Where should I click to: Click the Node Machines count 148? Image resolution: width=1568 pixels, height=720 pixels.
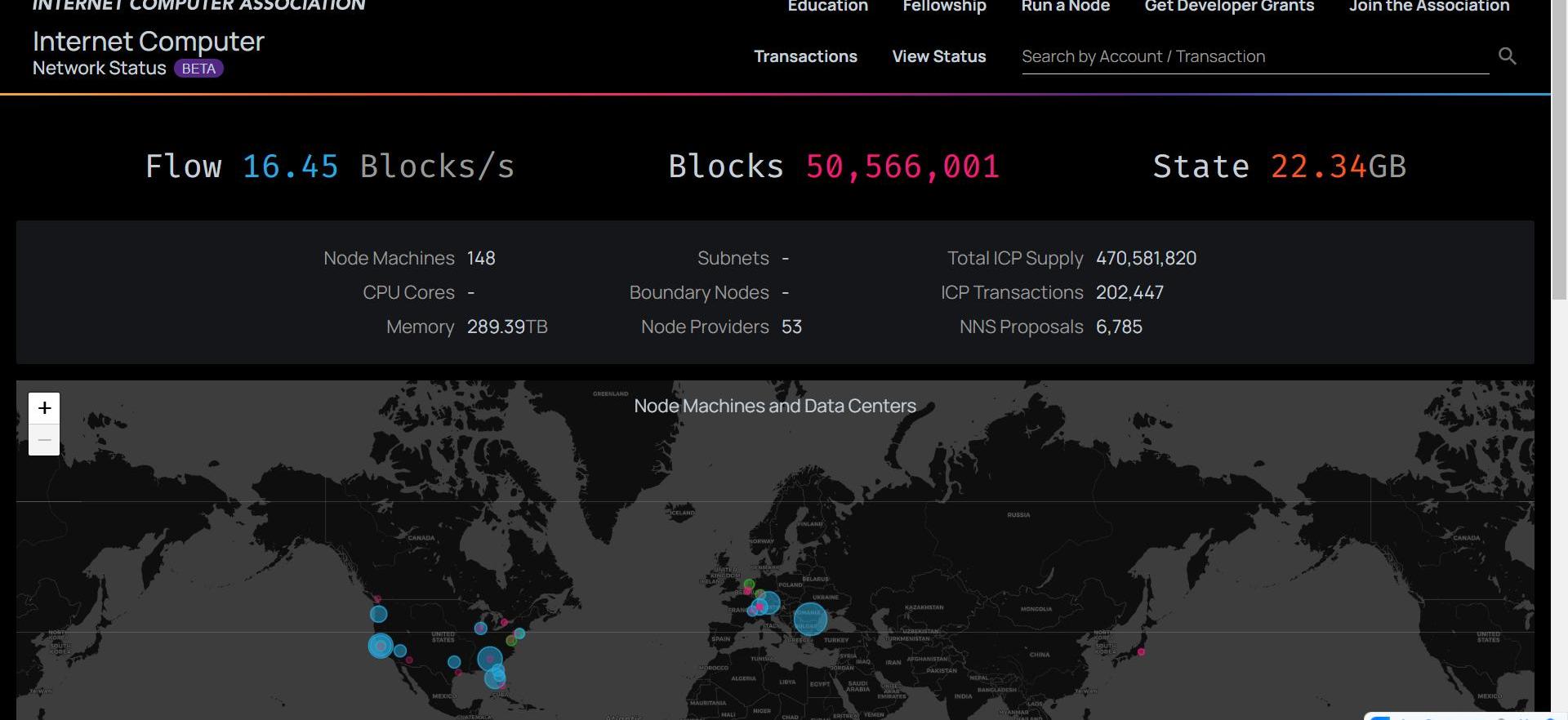tap(481, 258)
